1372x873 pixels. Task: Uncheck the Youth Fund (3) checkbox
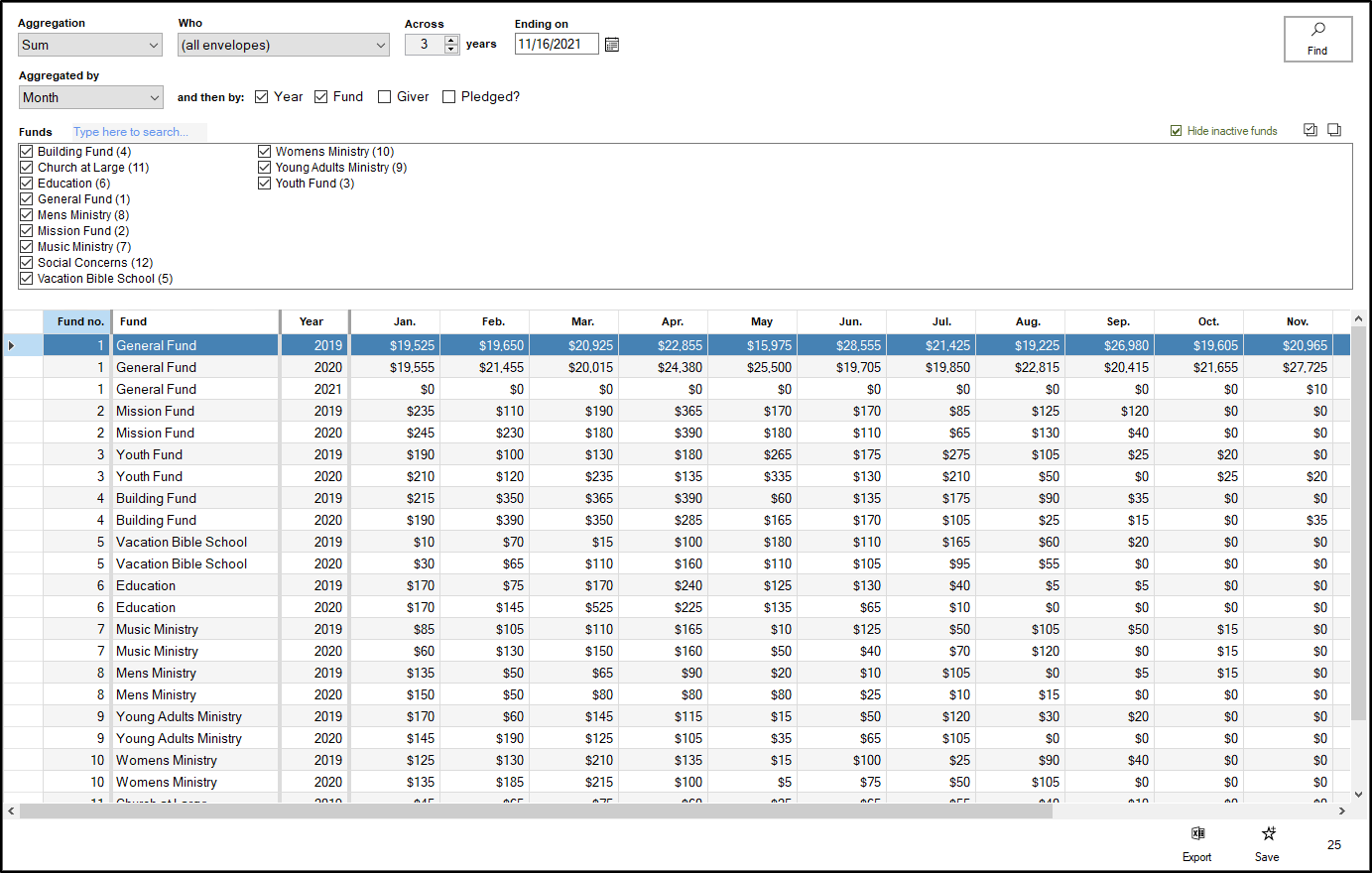pos(265,184)
